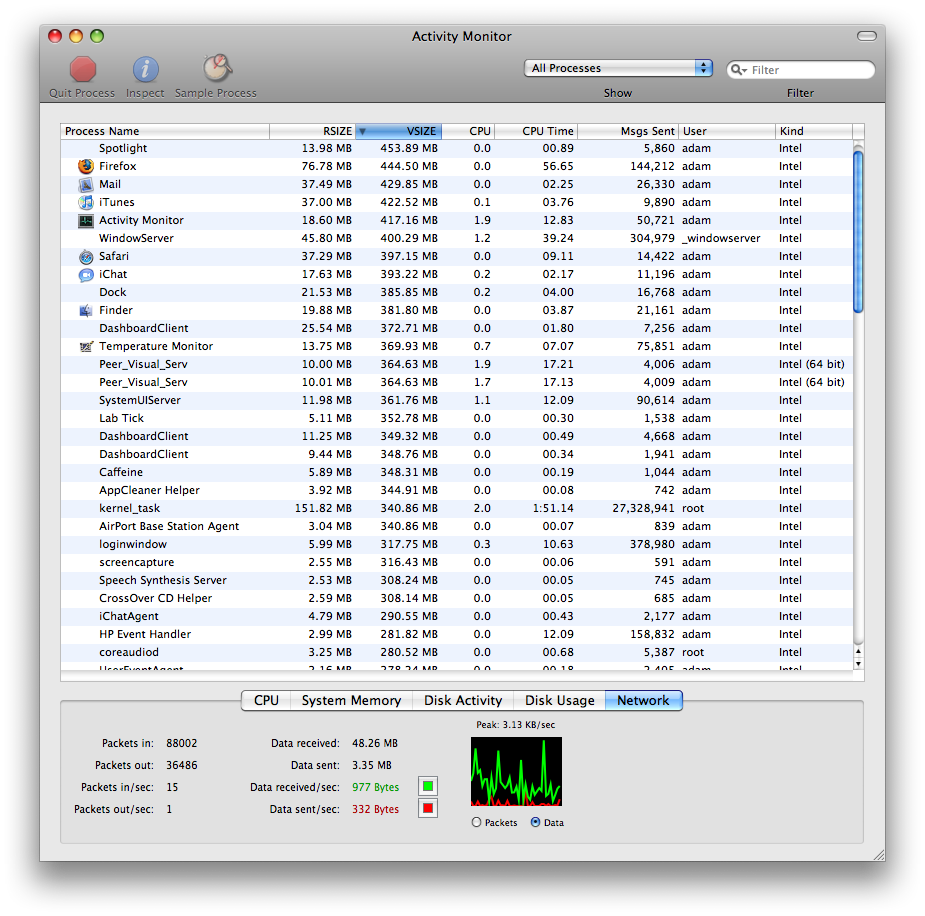
Task: Click the red data sent color swatch
Action: click(x=428, y=808)
